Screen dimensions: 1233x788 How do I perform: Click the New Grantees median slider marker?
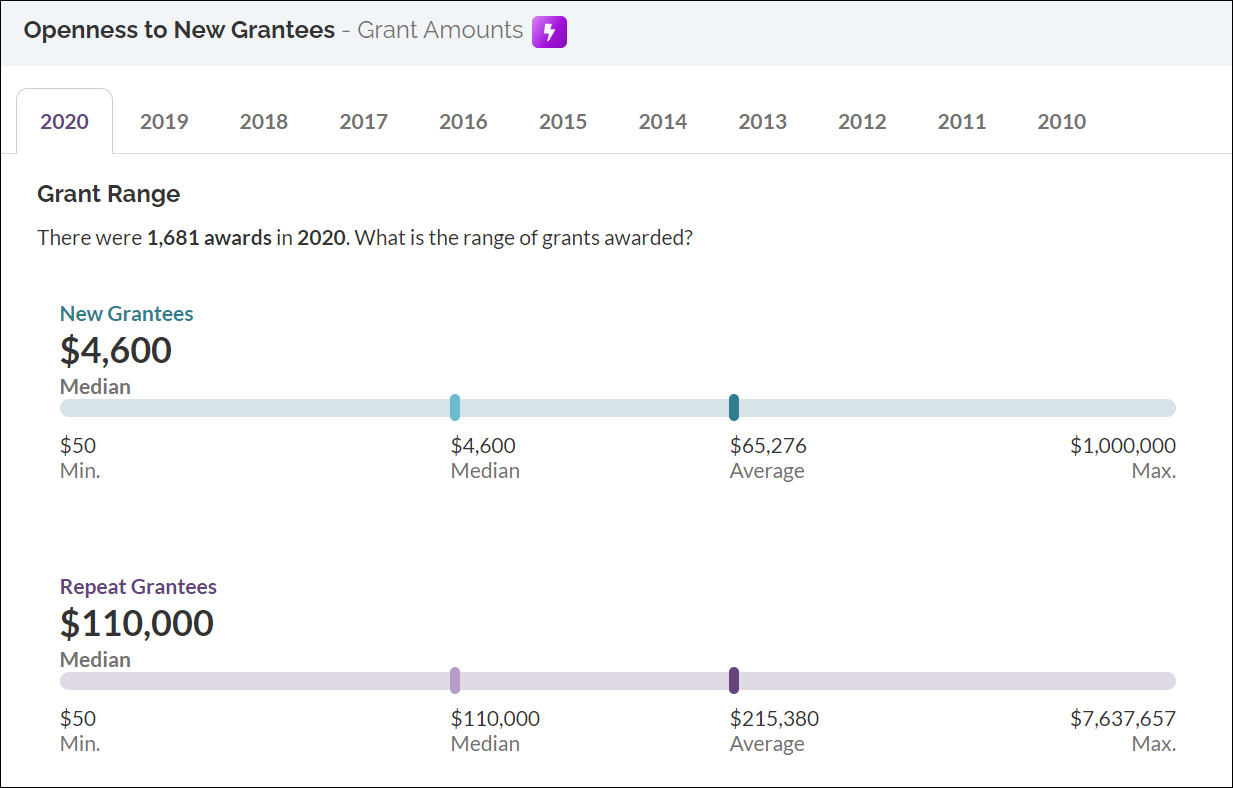coord(456,407)
